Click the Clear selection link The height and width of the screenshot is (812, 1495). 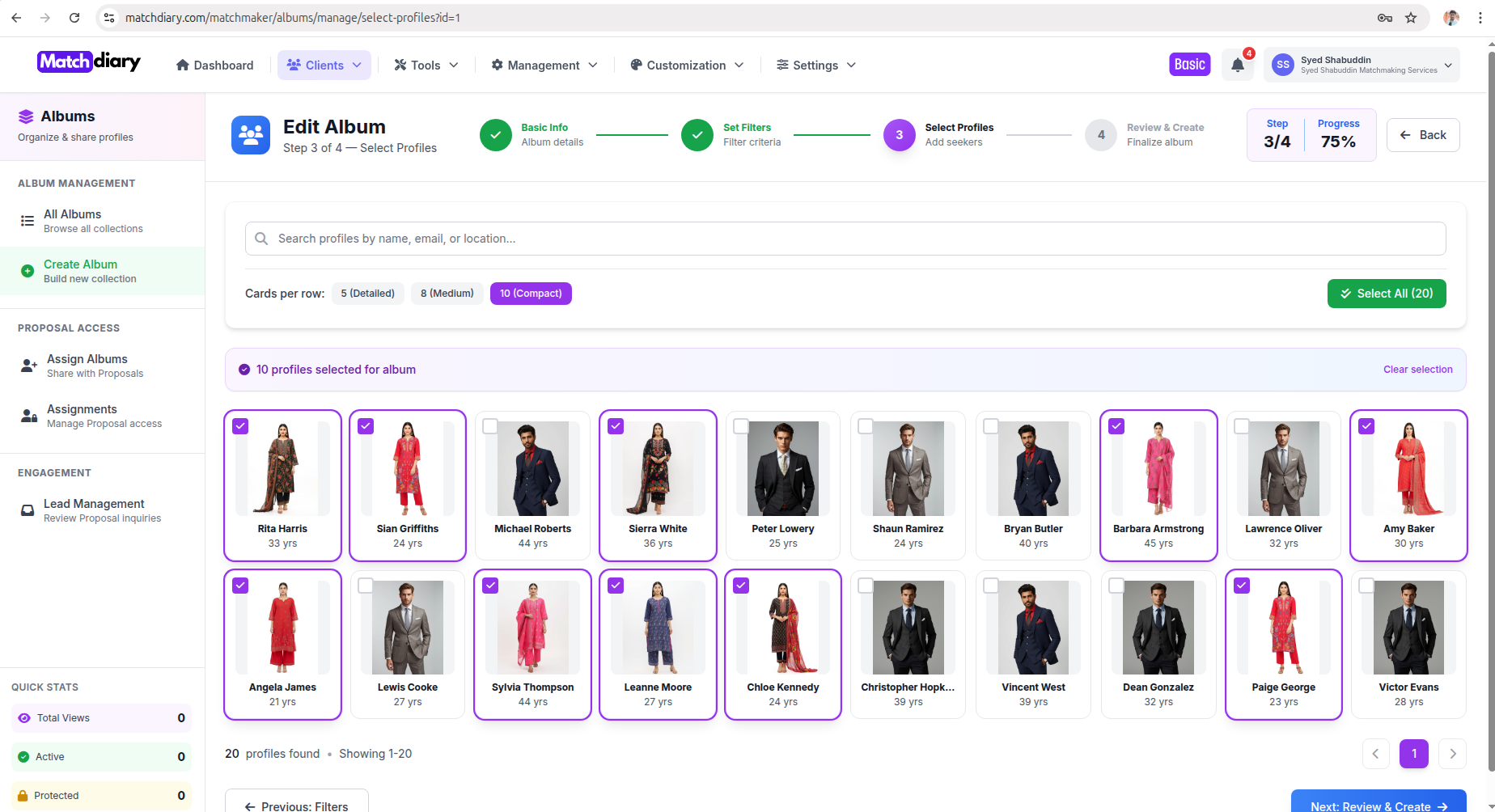coord(1417,370)
